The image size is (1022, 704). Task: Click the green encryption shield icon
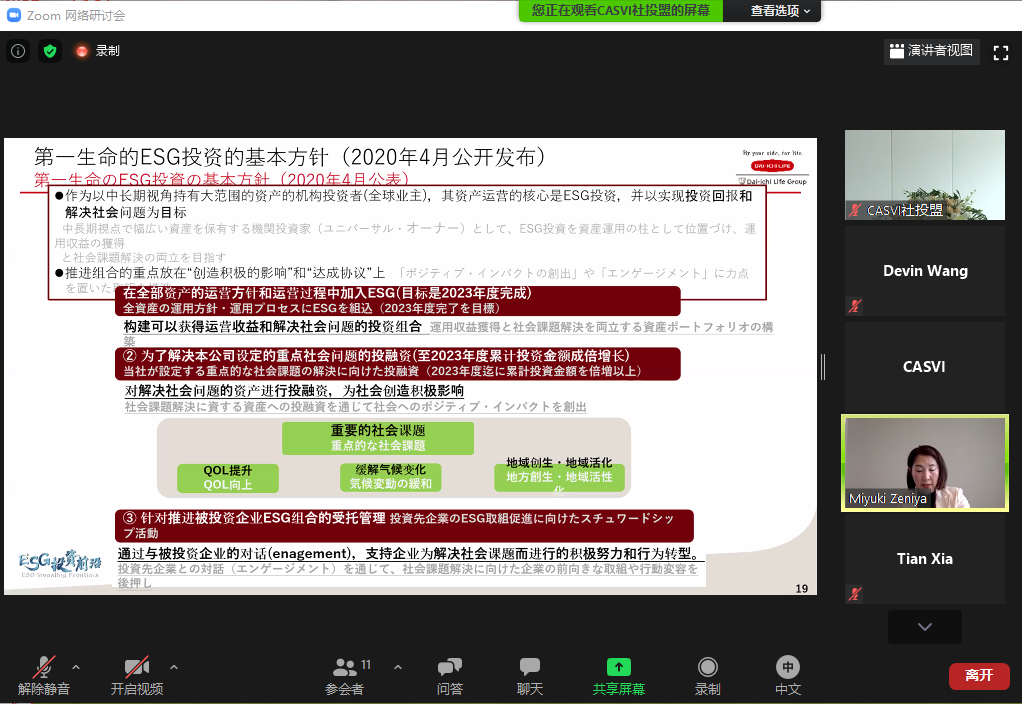point(50,51)
